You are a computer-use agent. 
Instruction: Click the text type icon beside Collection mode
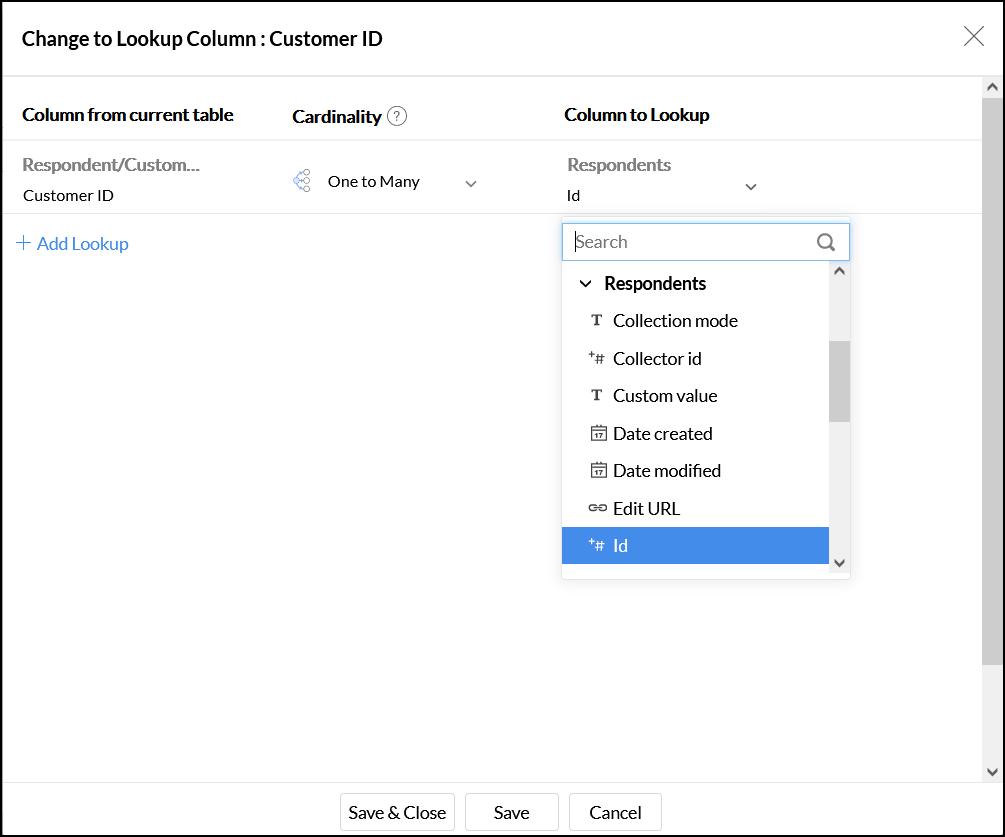tap(597, 321)
